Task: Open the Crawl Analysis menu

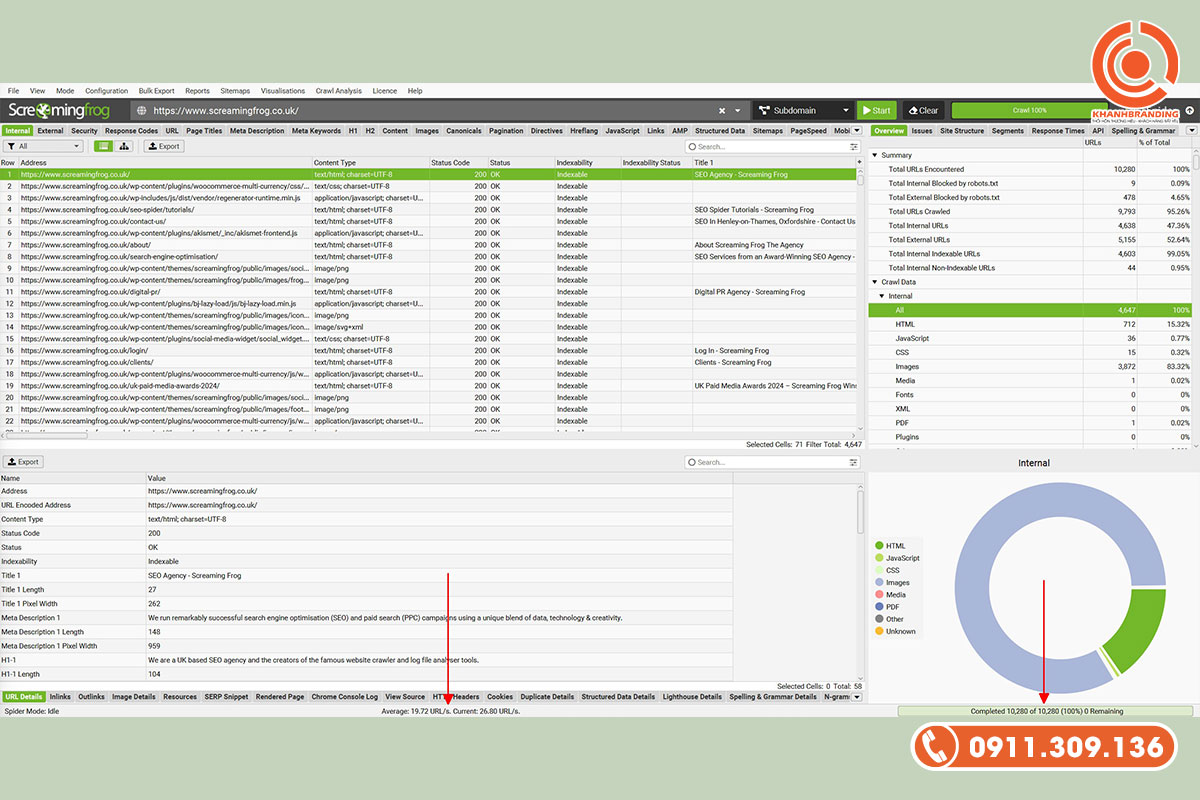Action: pos(339,91)
